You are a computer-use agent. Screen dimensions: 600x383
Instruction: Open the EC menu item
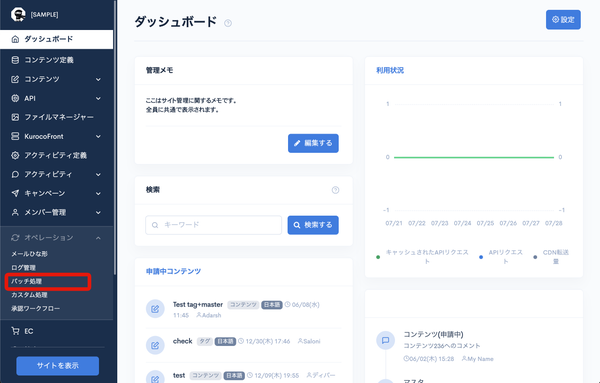pyautogui.click(x=57, y=331)
